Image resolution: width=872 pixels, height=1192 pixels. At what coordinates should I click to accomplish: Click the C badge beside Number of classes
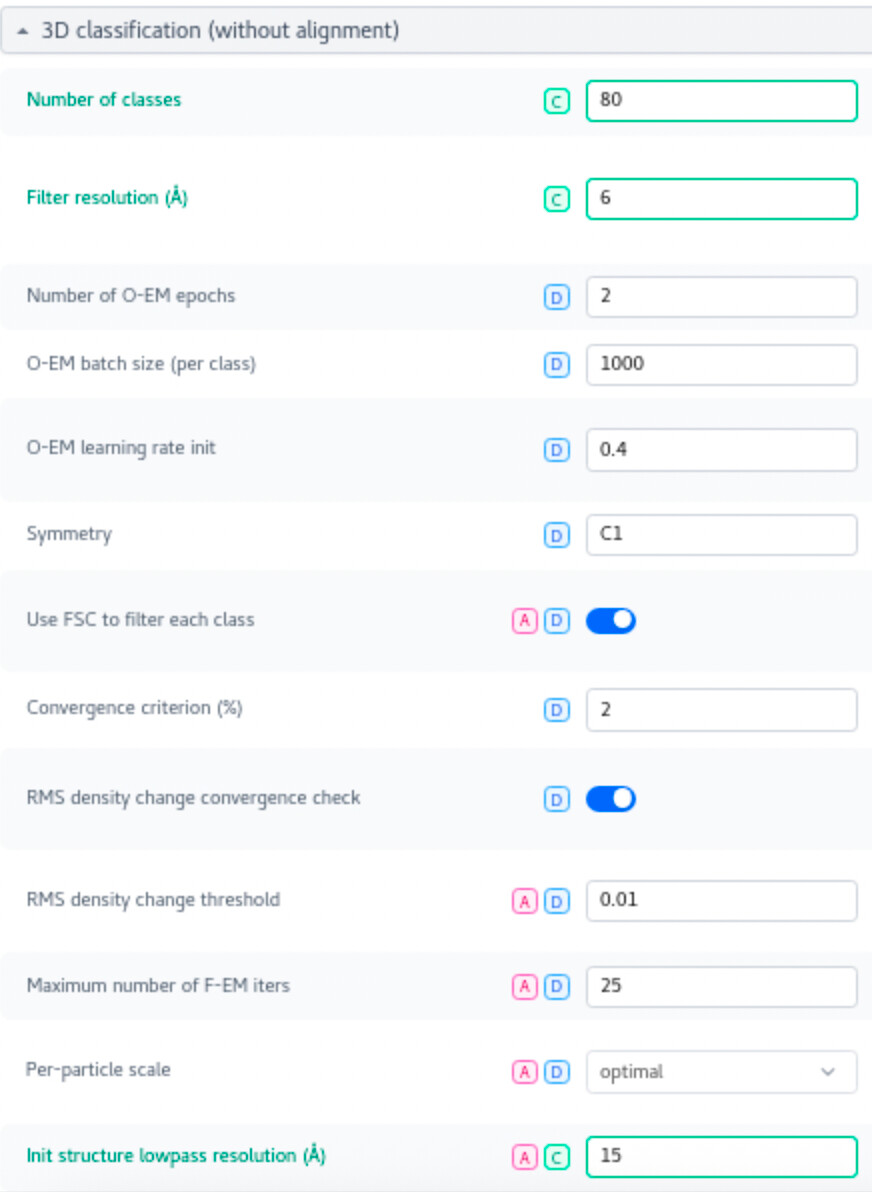[557, 101]
